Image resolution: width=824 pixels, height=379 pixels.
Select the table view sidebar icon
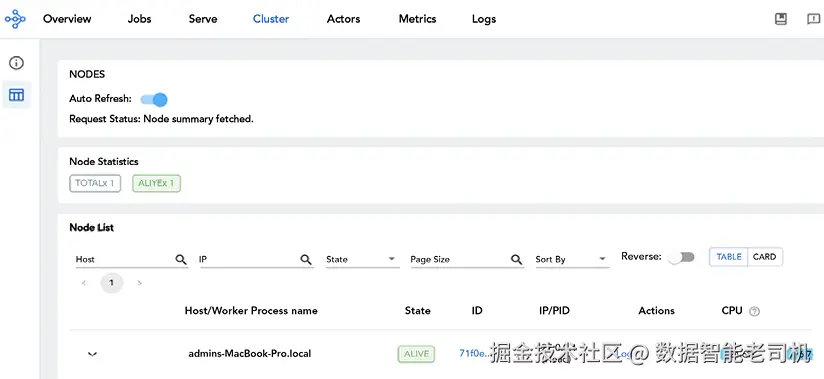click(x=16, y=95)
